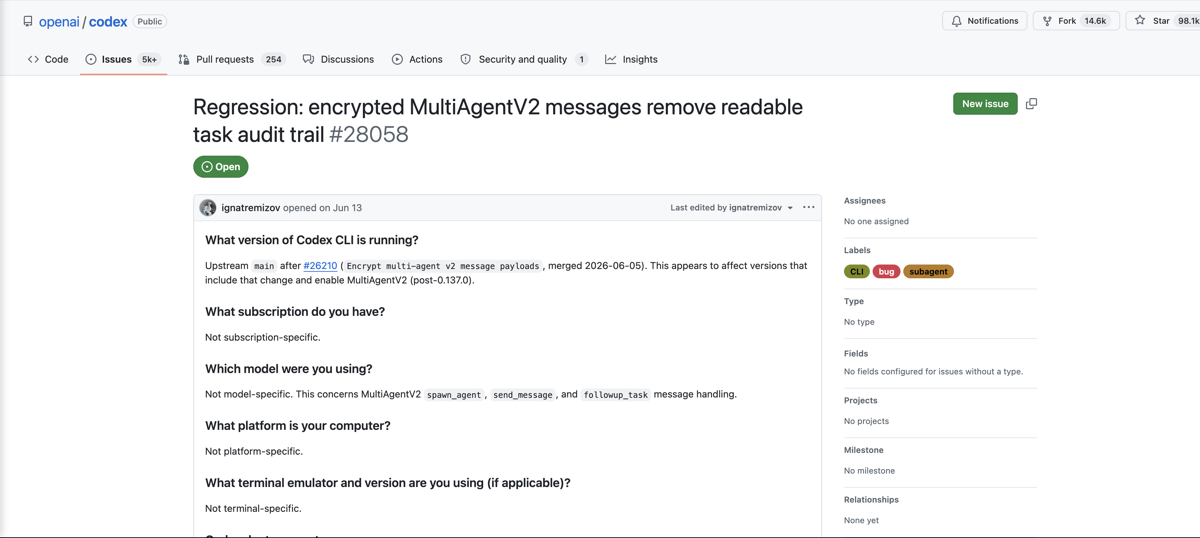1200x538 pixels.
Task: Click the Public visibility badge
Action: (150, 21)
